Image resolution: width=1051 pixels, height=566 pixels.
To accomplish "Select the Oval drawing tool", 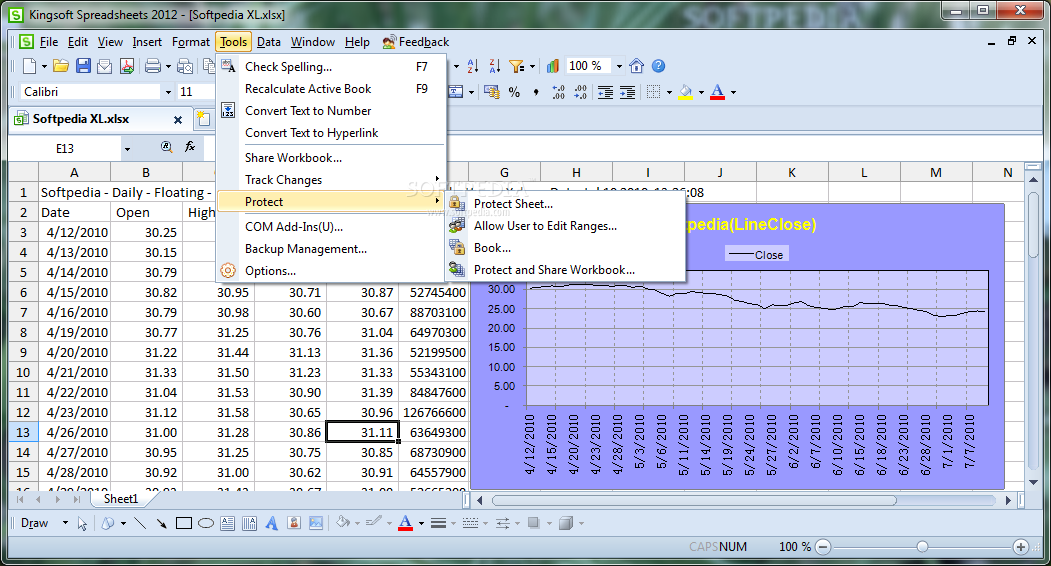I will click(206, 523).
